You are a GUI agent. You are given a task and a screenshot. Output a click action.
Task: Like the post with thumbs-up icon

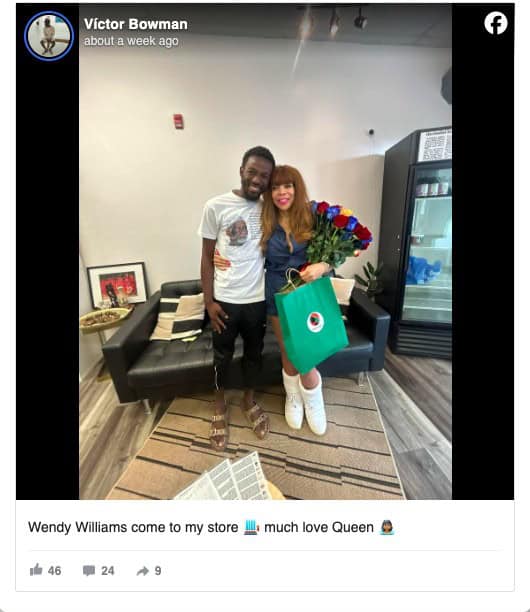36,570
